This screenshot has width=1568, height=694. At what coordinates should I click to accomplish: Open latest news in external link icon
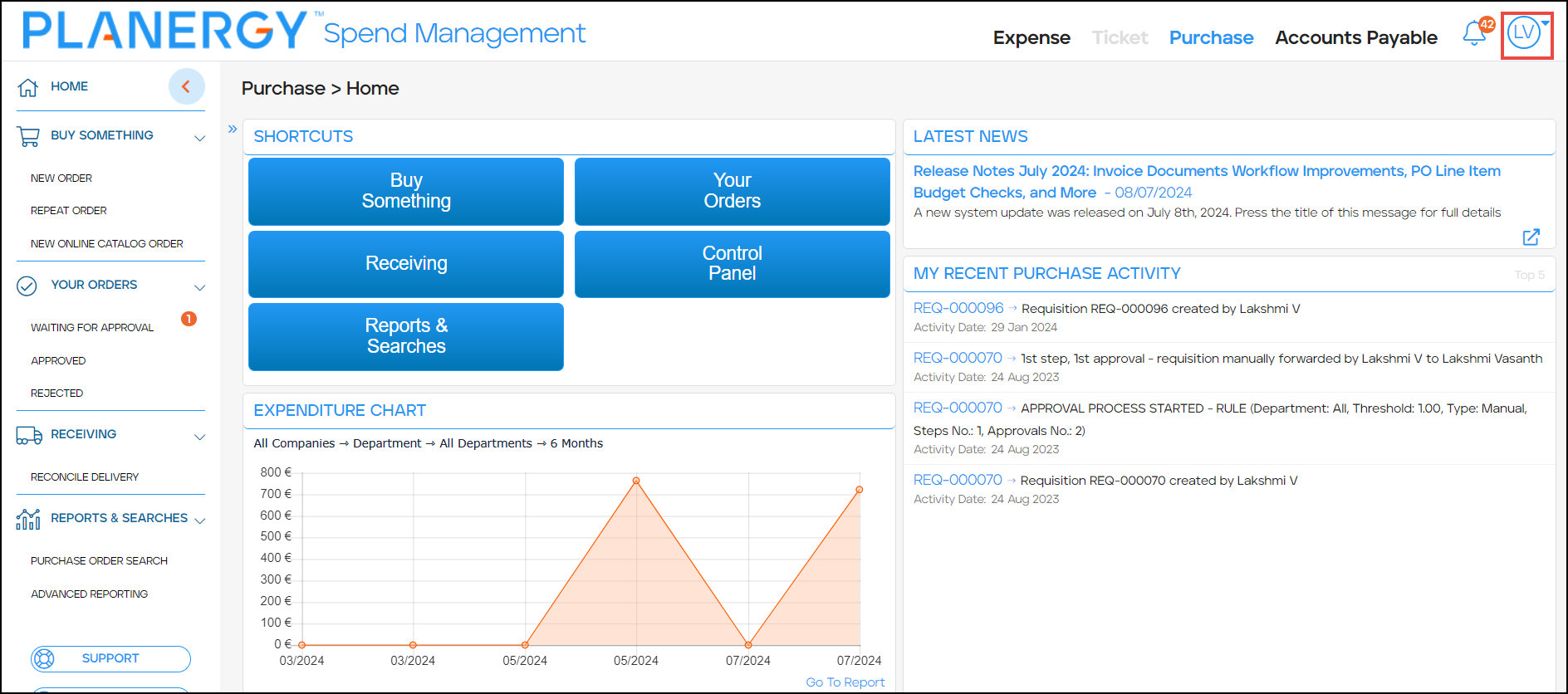point(1531,237)
